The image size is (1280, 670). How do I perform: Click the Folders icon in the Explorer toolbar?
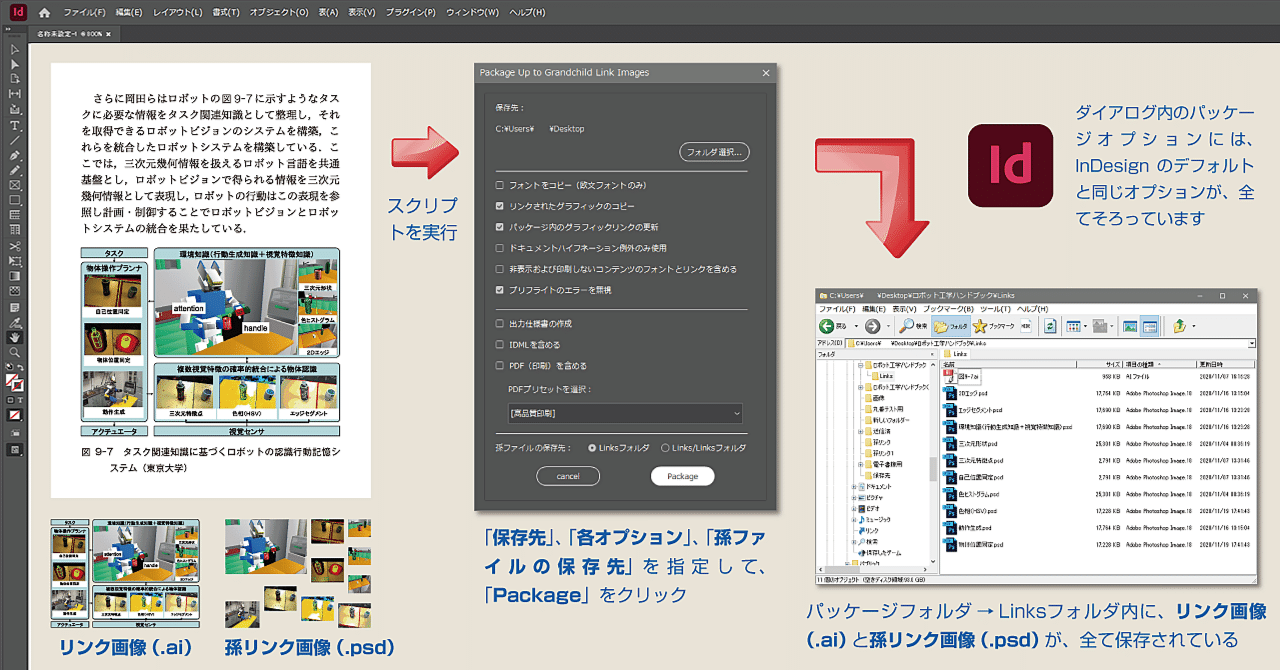(x=948, y=326)
